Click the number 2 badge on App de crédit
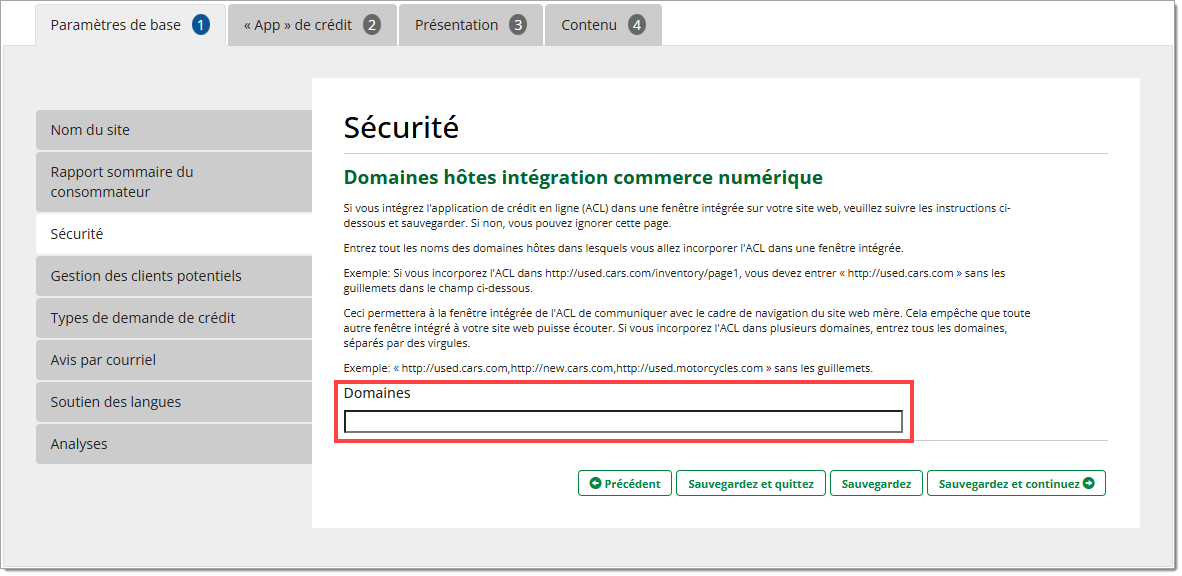The image size is (1182, 576). click(372, 25)
